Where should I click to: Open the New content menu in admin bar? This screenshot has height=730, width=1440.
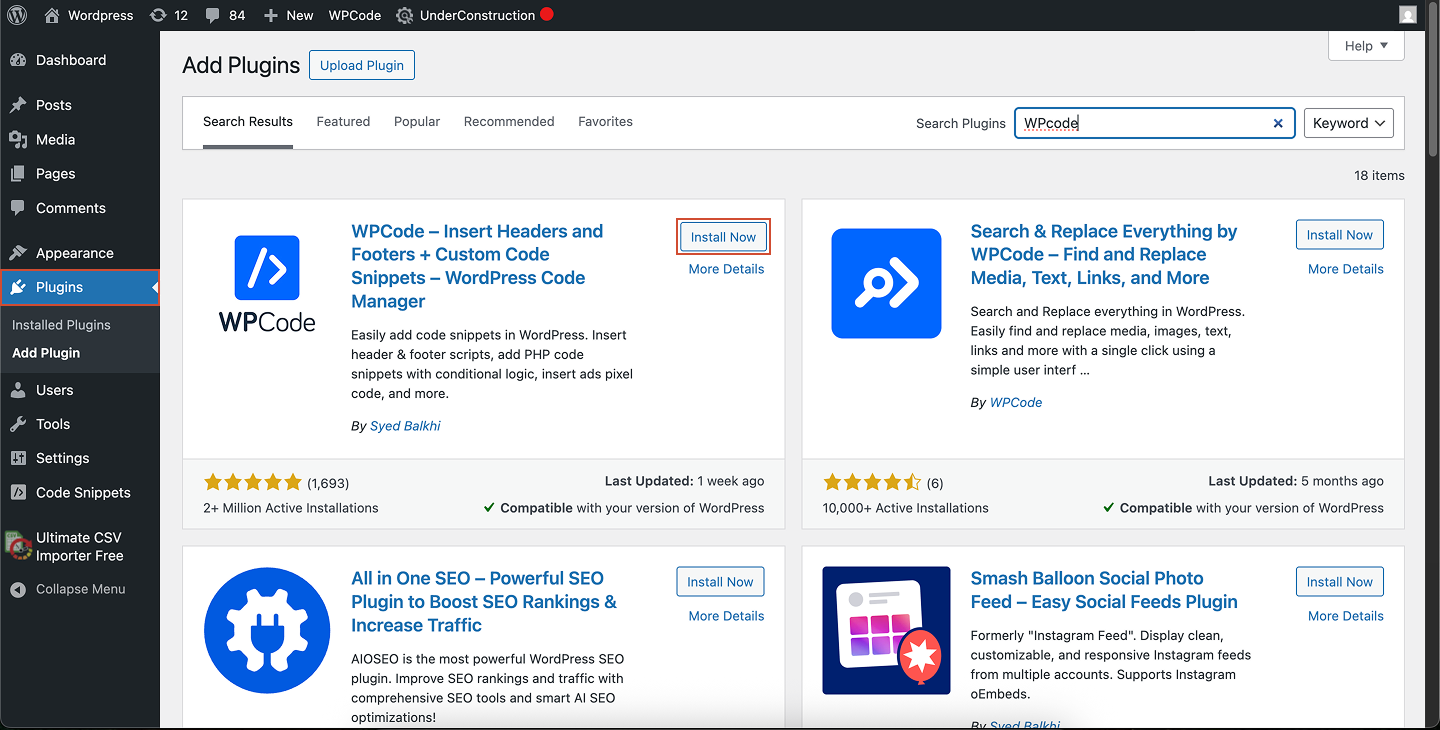(x=287, y=15)
